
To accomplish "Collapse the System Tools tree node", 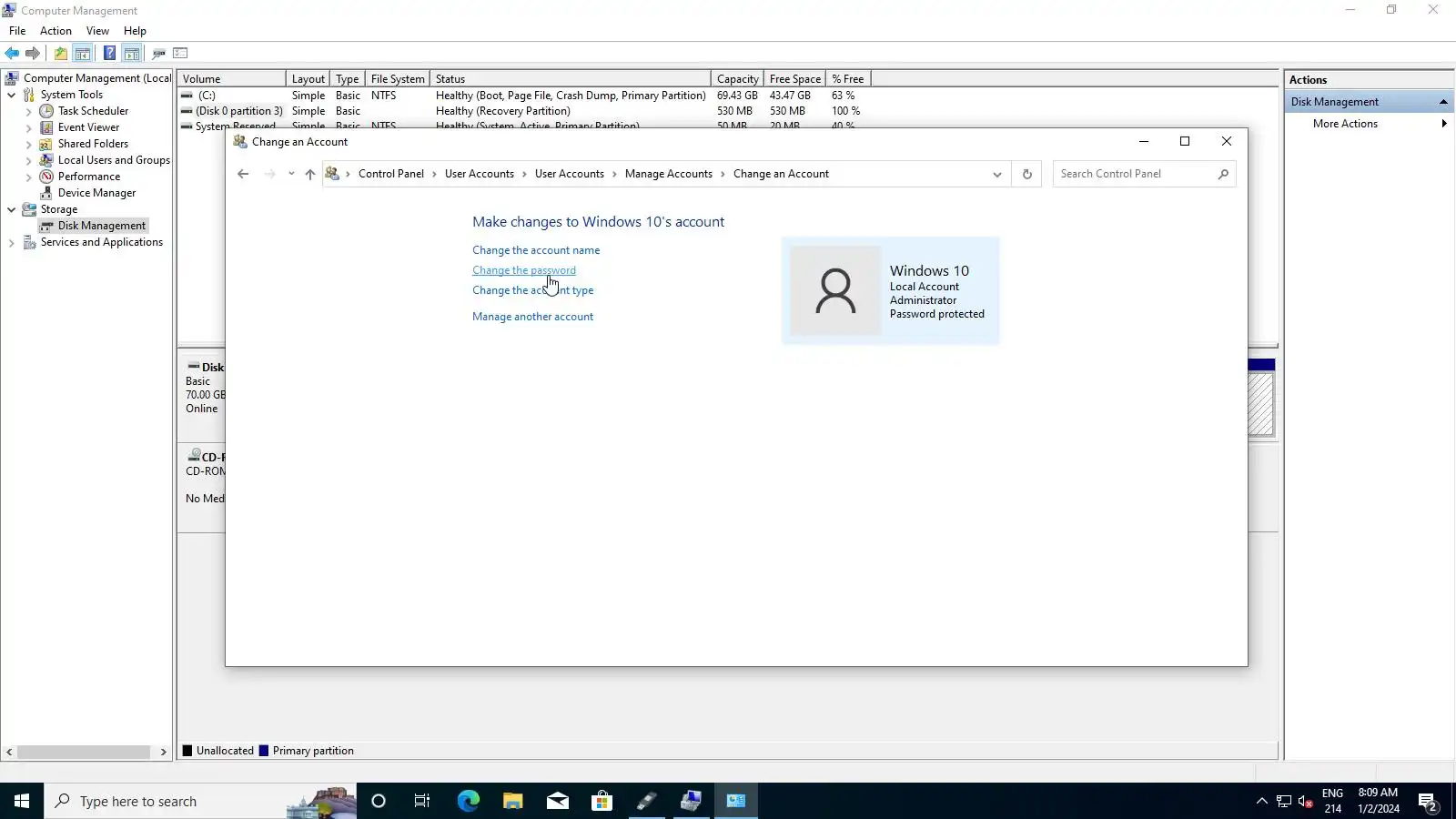I will pyautogui.click(x=11, y=95).
